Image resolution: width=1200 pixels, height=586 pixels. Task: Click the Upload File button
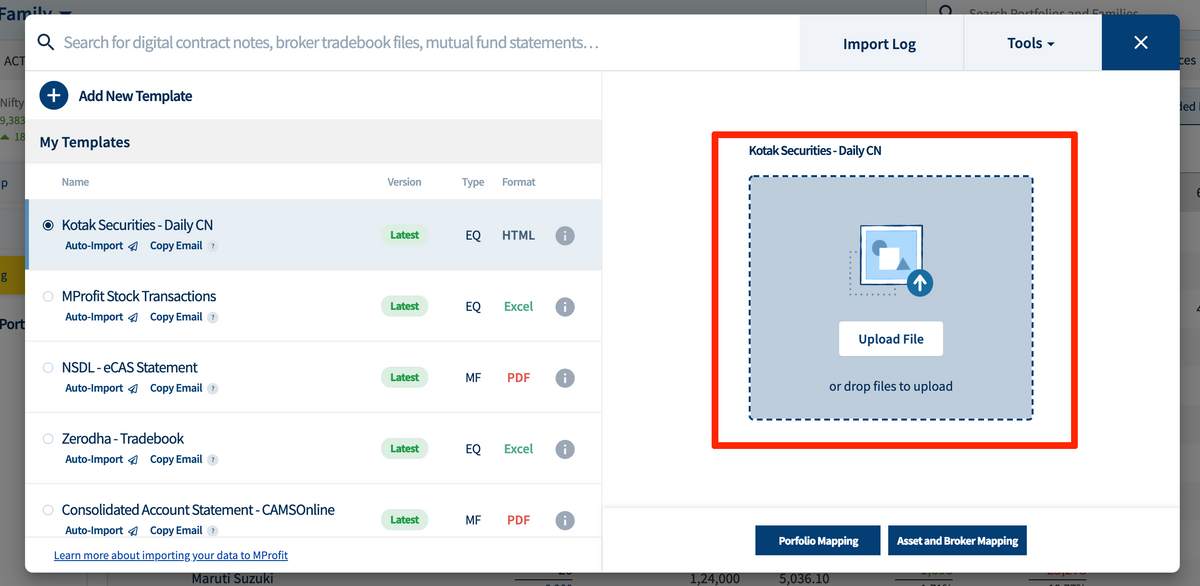click(891, 339)
